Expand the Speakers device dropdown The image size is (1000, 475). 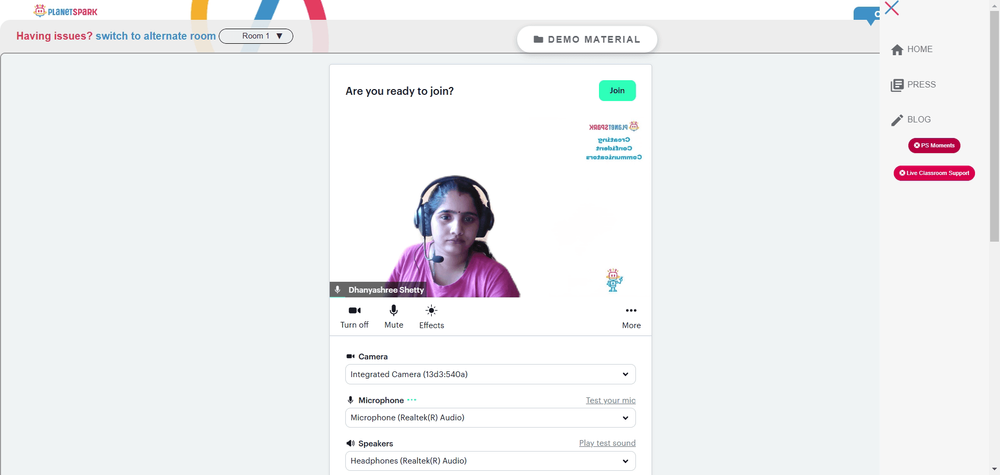[x=490, y=460]
